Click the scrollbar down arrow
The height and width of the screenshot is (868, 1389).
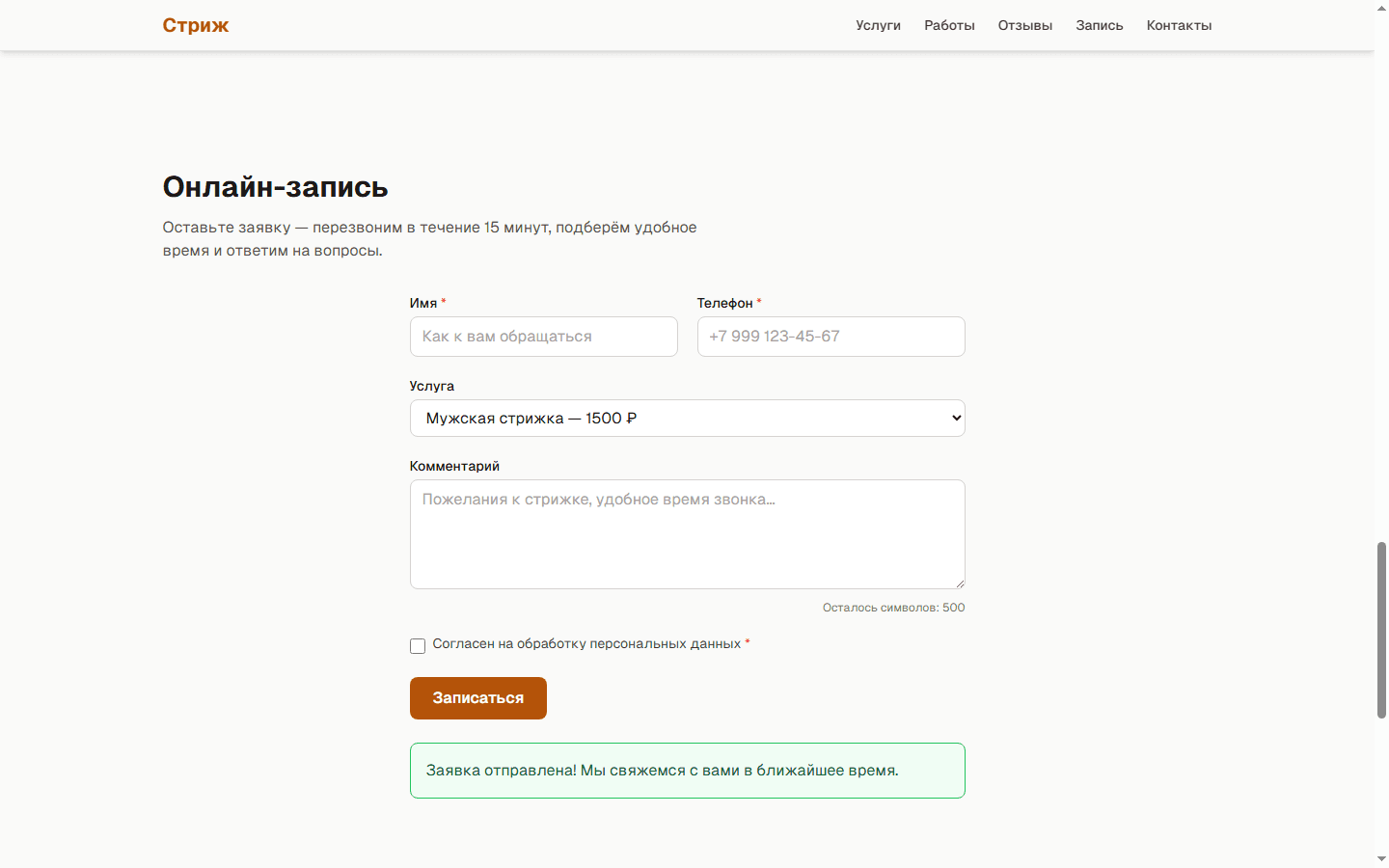[1381, 859]
